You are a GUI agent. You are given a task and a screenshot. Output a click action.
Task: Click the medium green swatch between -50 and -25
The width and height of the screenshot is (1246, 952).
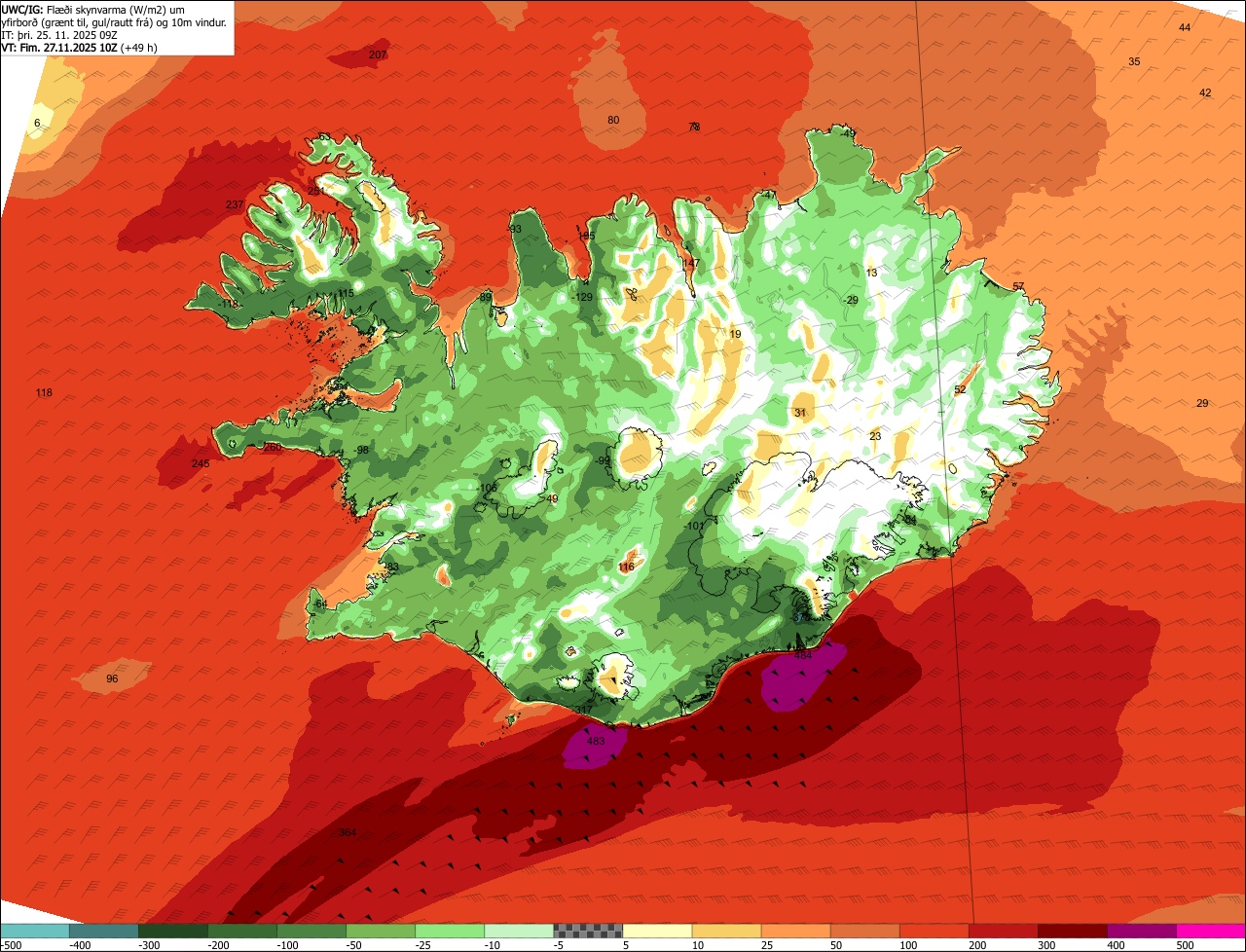(382, 931)
